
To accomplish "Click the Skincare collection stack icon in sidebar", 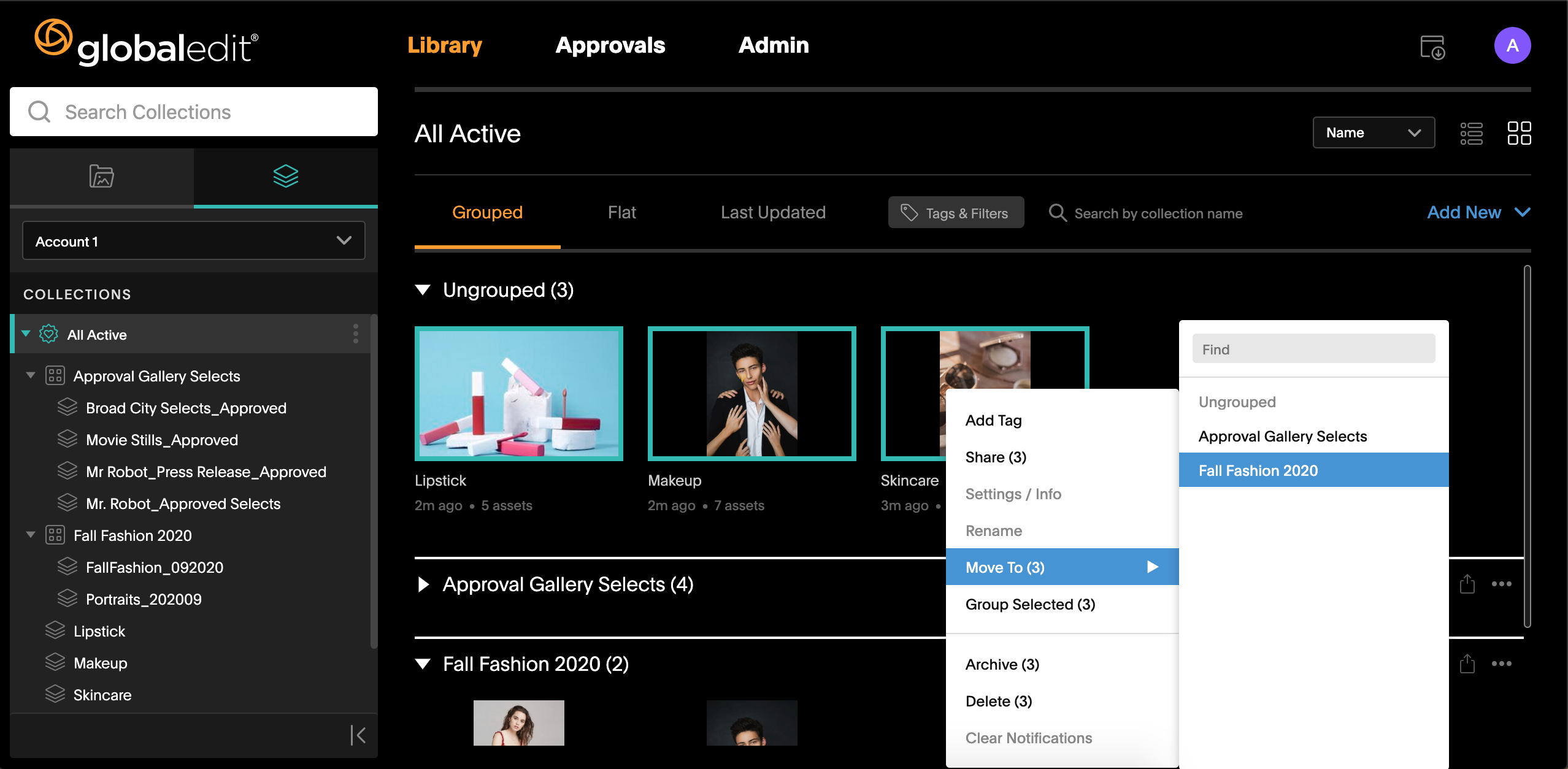I will (55, 694).
